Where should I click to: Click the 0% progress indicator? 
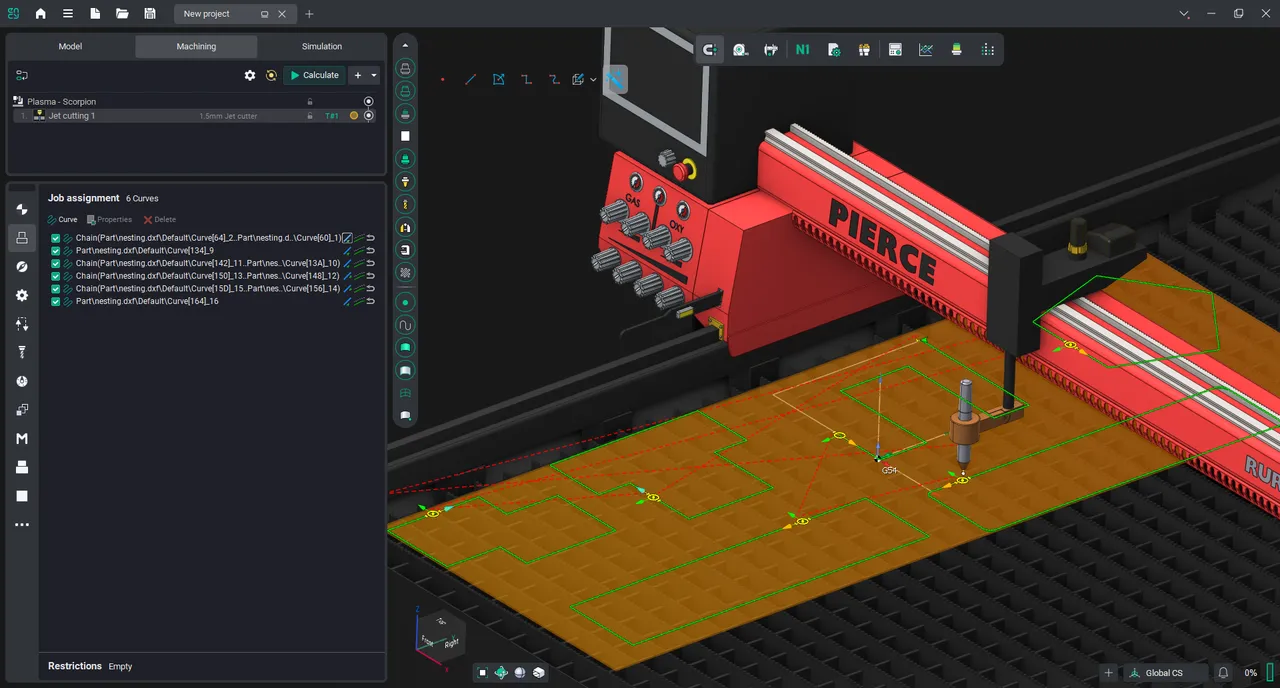[1251, 673]
